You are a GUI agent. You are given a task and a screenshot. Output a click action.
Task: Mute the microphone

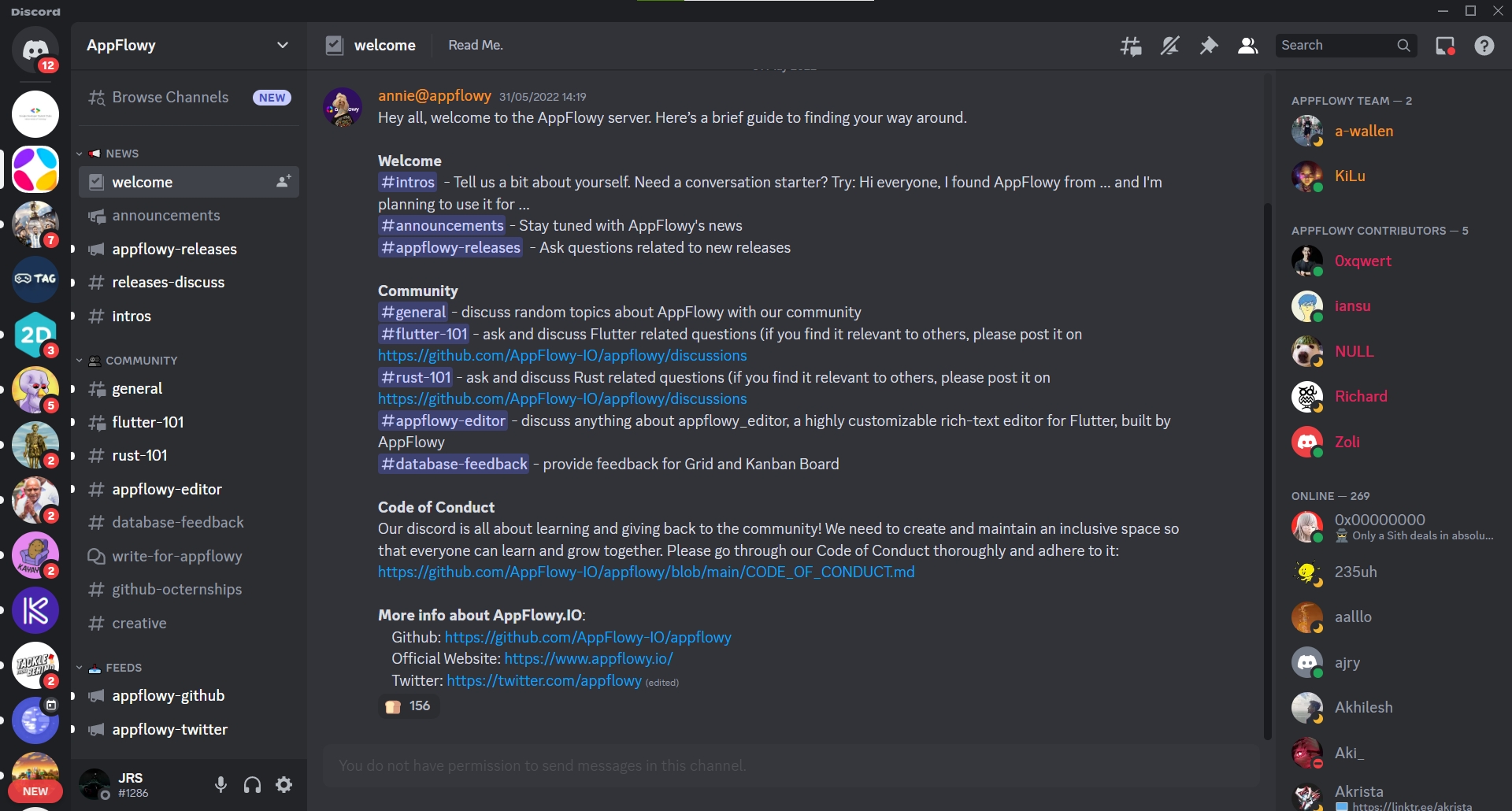coord(221,784)
